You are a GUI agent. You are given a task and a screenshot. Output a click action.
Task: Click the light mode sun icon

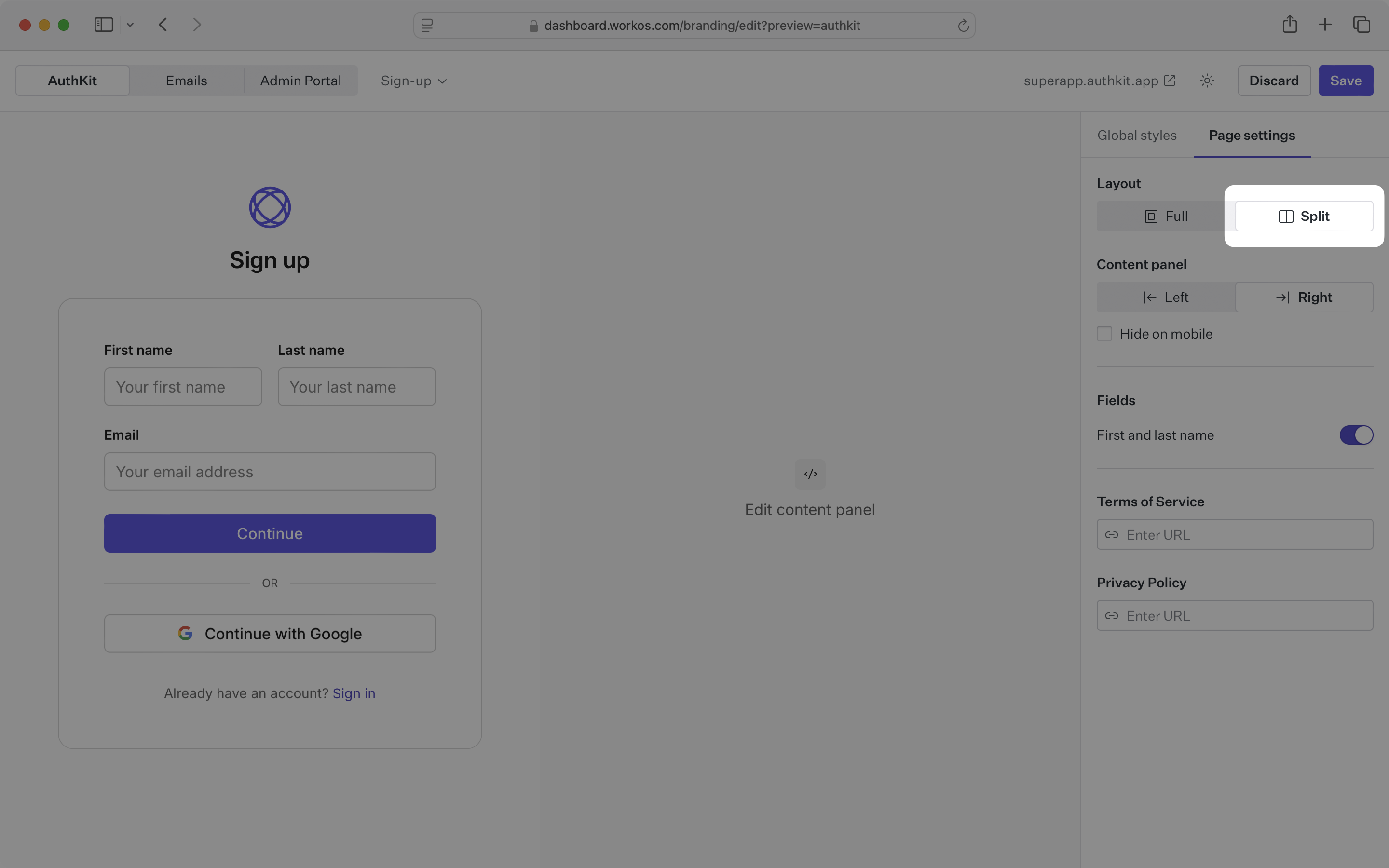click(x=1207, y=81)
